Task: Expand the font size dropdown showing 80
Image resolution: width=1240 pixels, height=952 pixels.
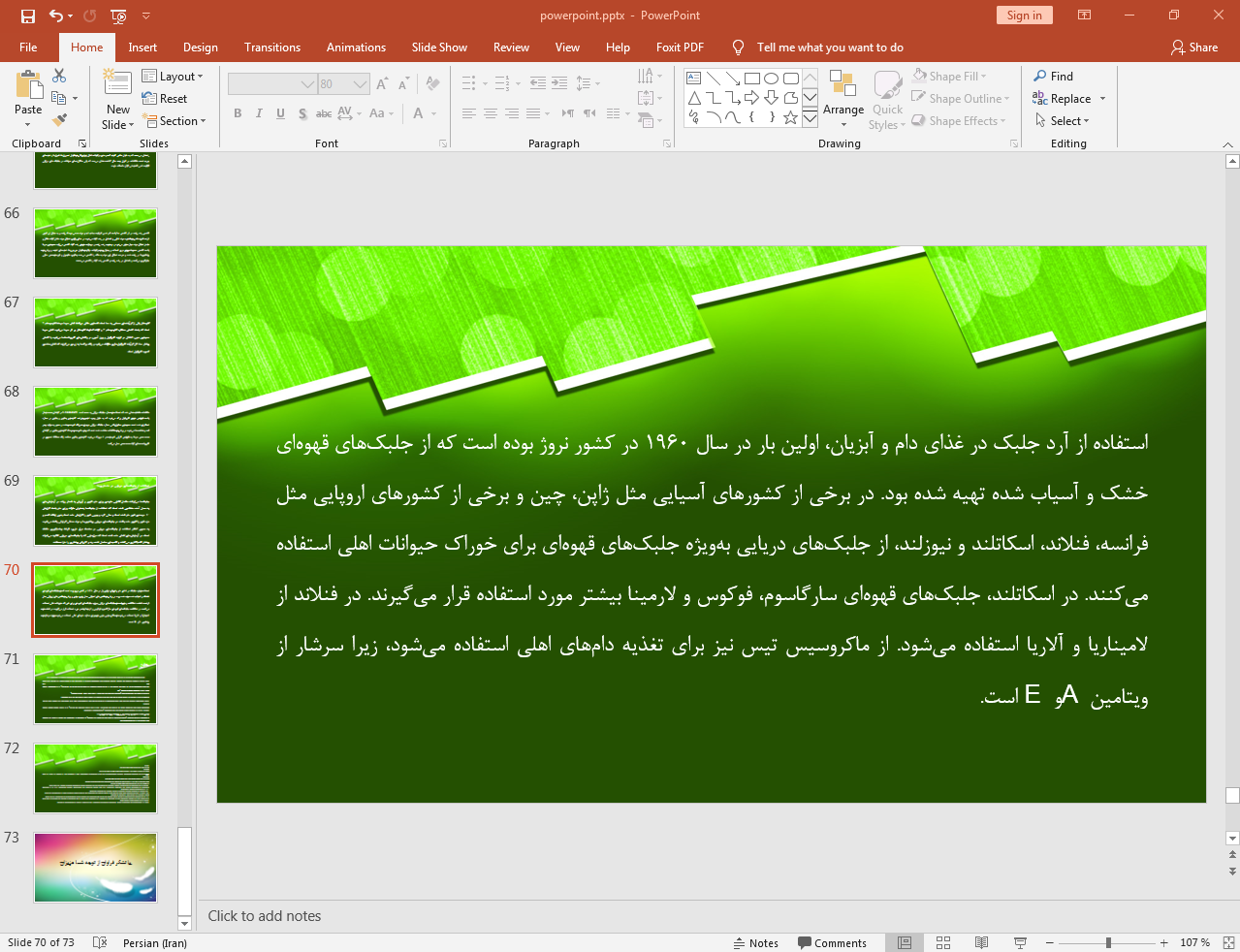Action: [361, 84]
